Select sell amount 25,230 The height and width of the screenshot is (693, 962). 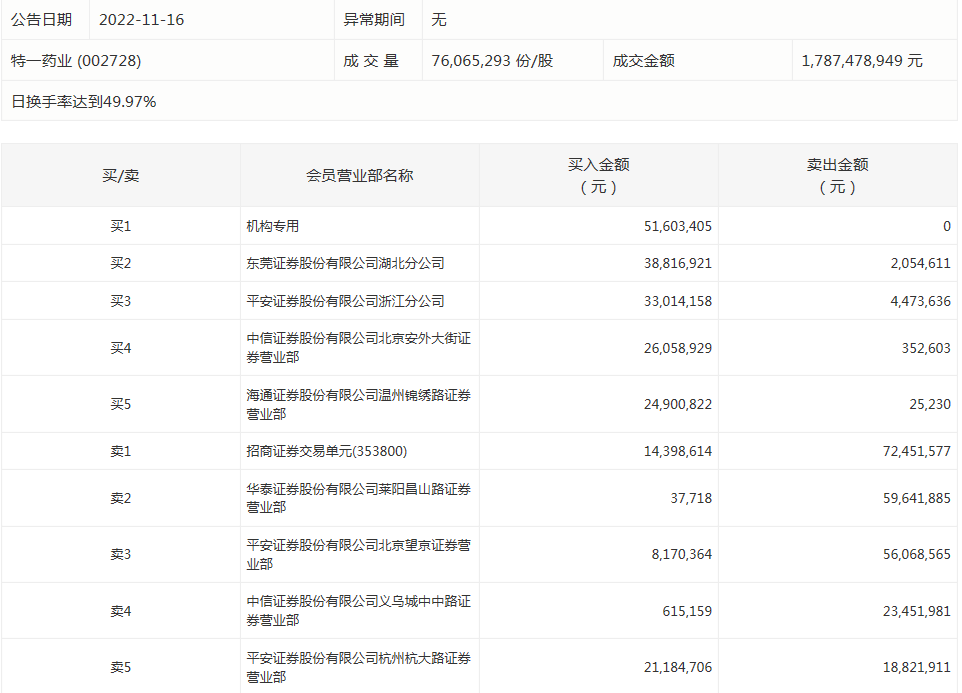click(929, 404)
